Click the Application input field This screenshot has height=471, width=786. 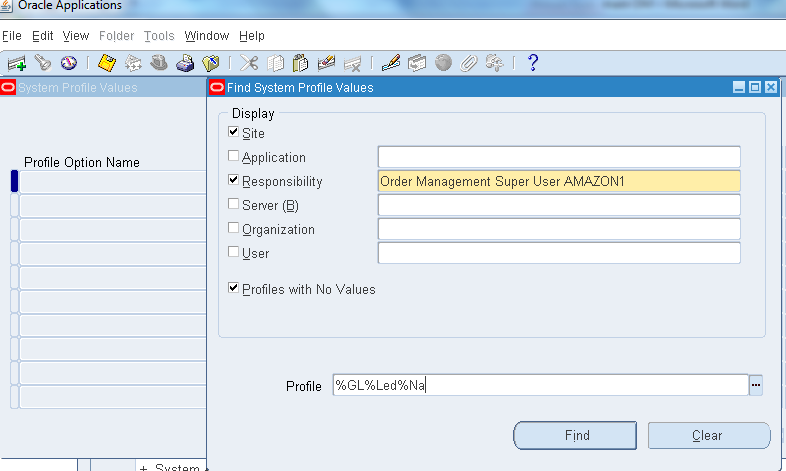tap(559, 157)
